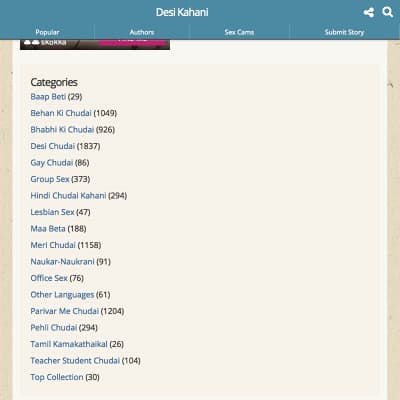400x400 pixels.
Task: Open the Hindi Chudai Kahani category
Action: (x=68, y=196)
